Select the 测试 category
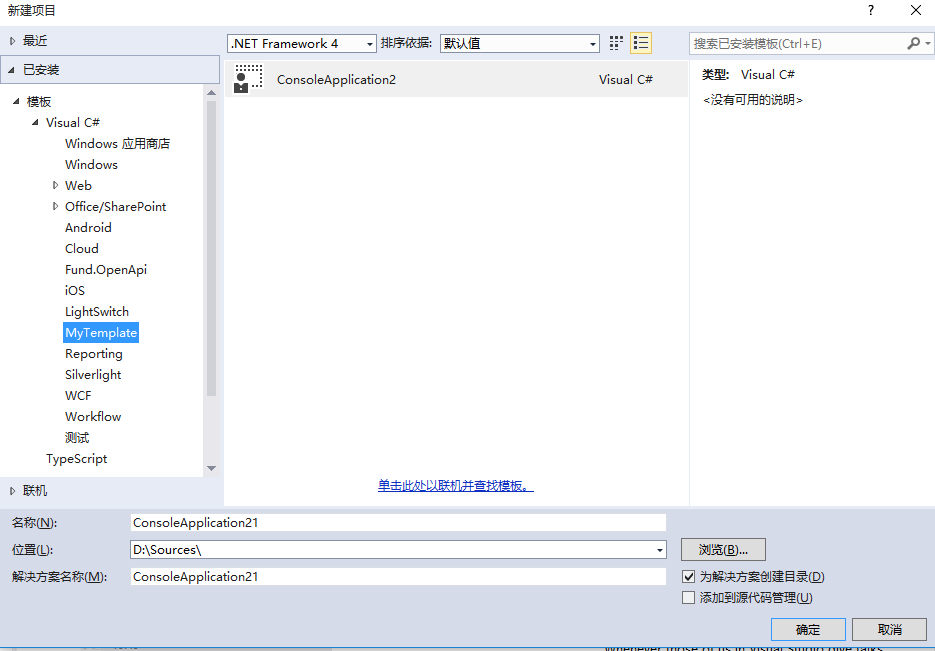The width and height of the screenshot is (935, 651). pos(77,438)
